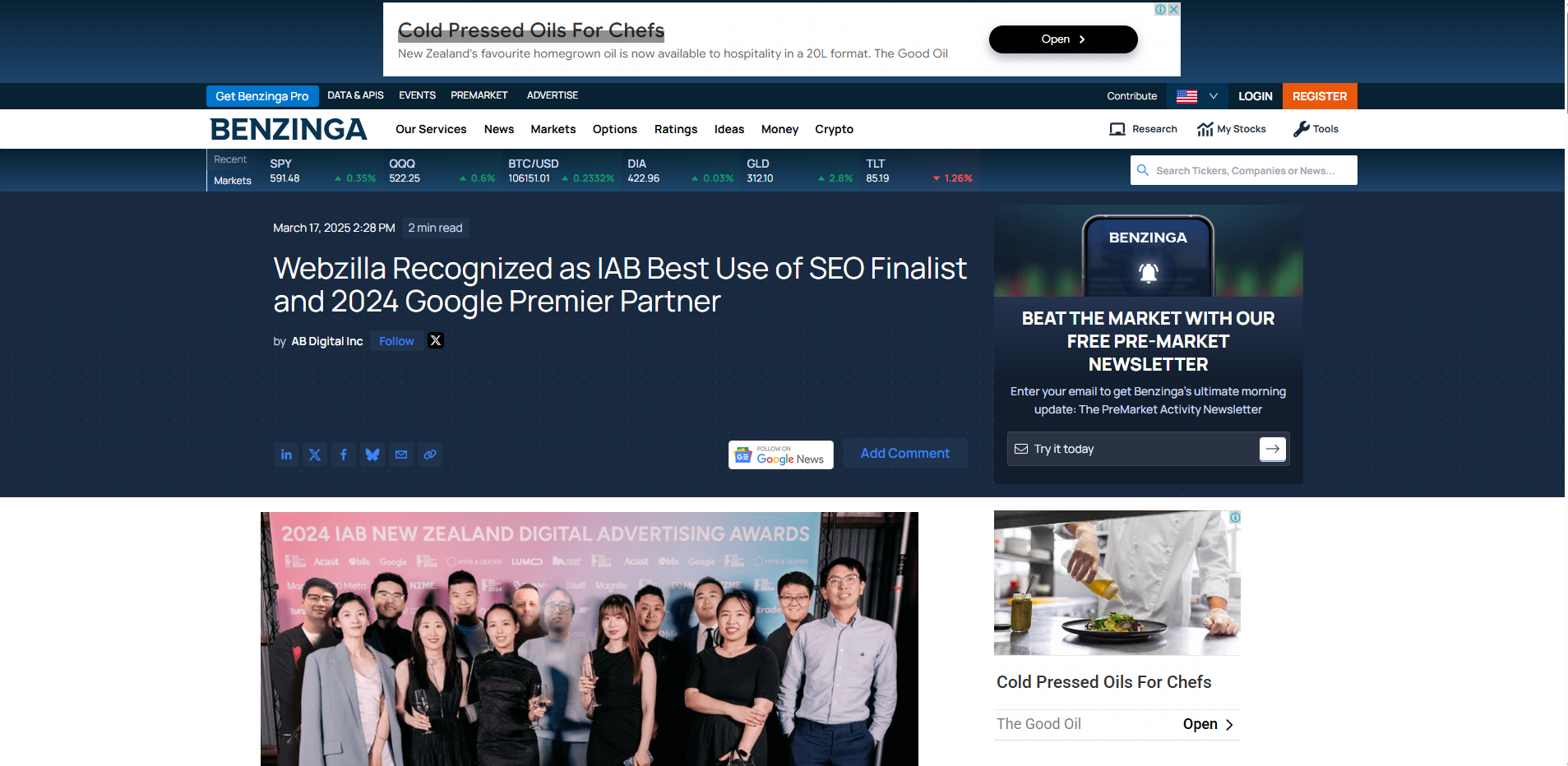Select the Recent ticker tab
This screenshot has width=1568, height=766.
point(230,159)
